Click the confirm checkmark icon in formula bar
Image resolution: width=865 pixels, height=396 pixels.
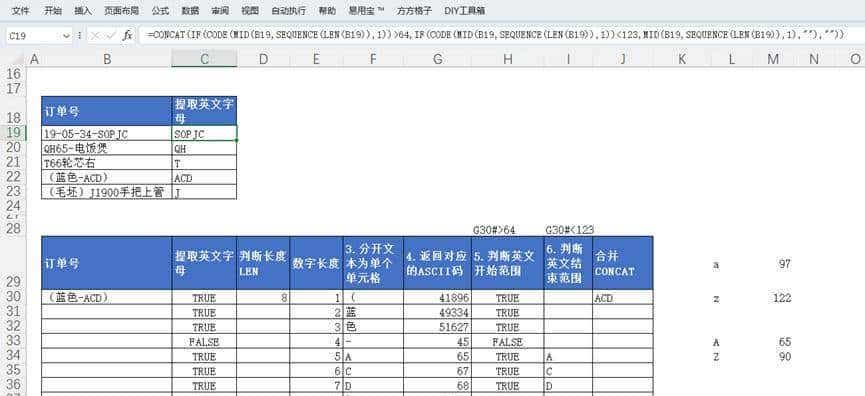pyautogui.click(x=111, y=36)
